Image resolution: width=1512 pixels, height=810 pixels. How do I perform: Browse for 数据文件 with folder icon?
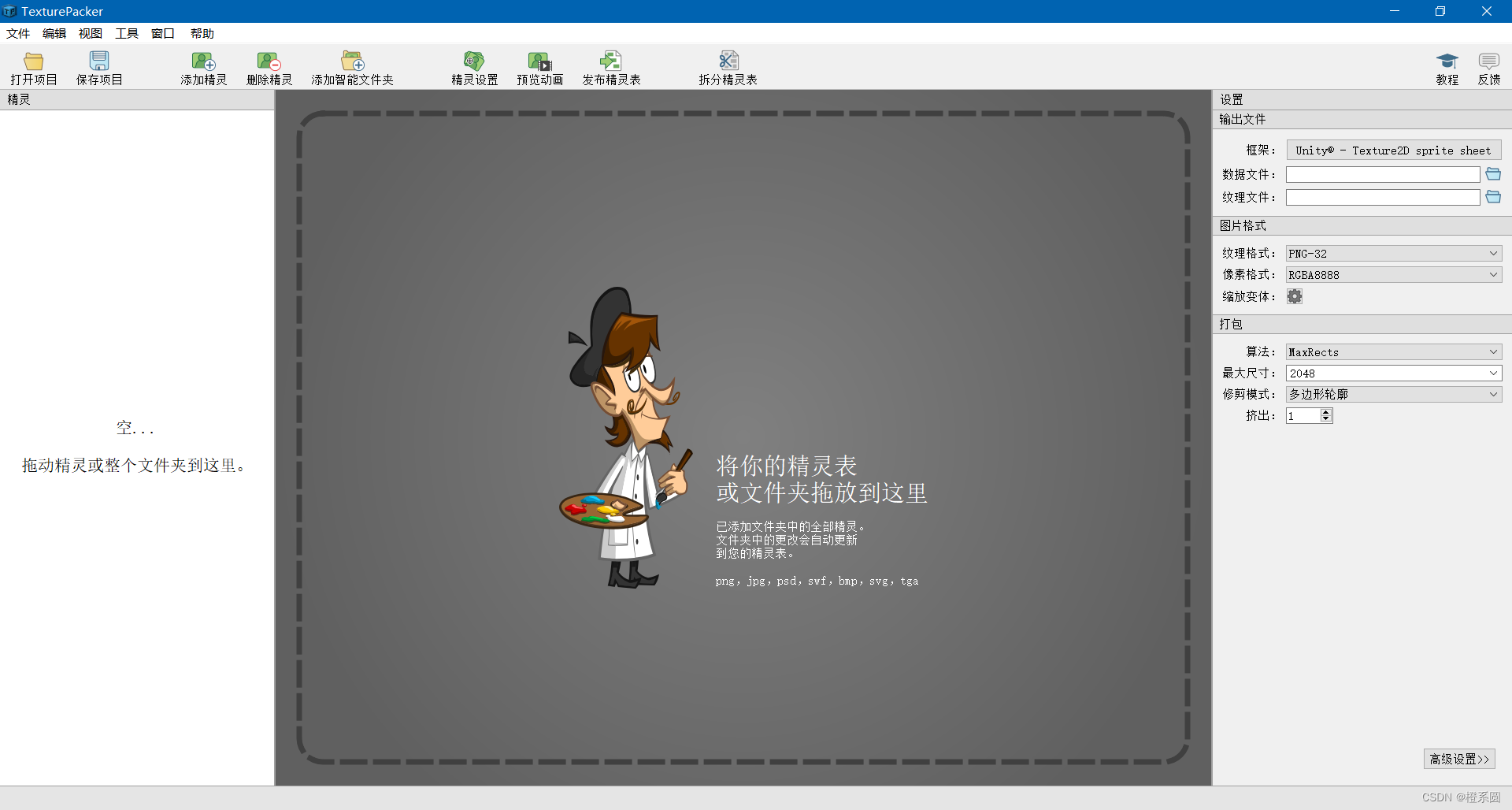(x=1493, y=174)
